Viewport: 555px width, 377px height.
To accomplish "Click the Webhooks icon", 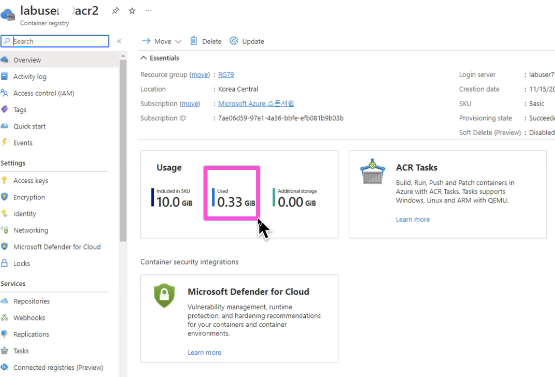I will click(5, 318).
